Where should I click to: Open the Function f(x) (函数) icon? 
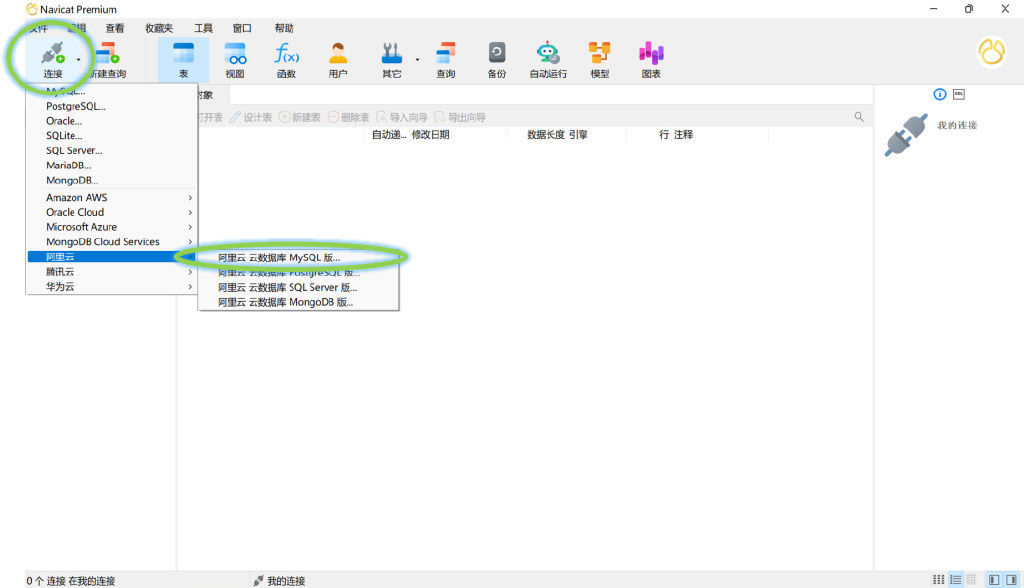click(287, 54)
